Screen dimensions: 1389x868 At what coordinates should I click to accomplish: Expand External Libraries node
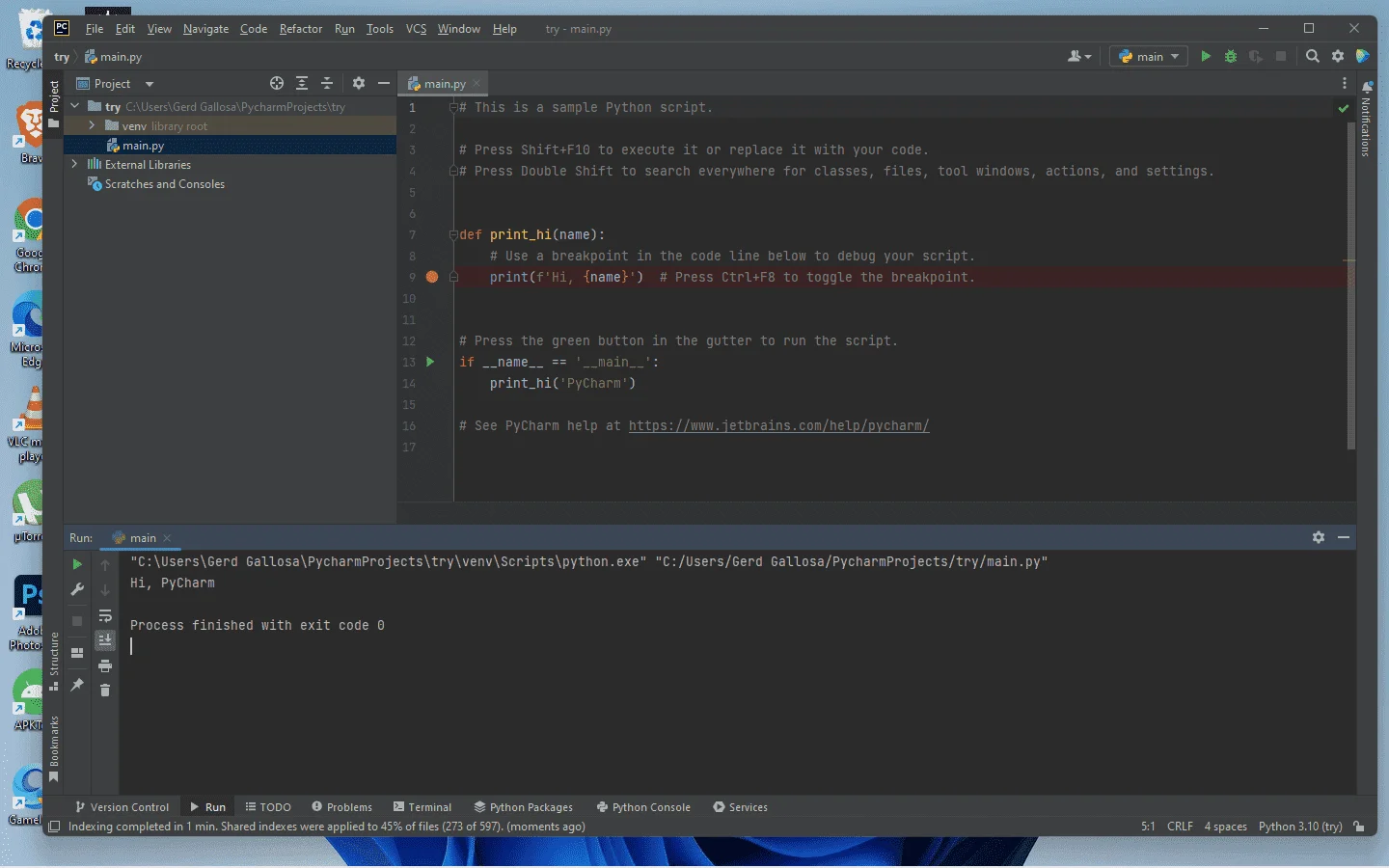75,164
